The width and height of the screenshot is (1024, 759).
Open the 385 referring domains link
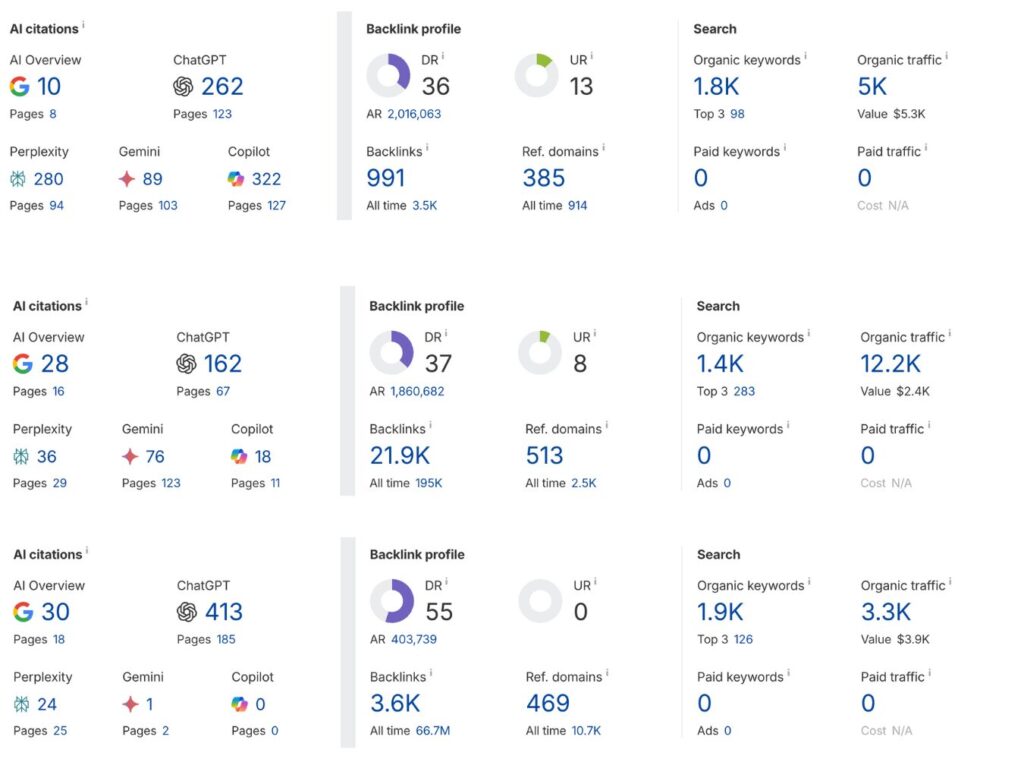pyautogui.click(x=543, y=178)
